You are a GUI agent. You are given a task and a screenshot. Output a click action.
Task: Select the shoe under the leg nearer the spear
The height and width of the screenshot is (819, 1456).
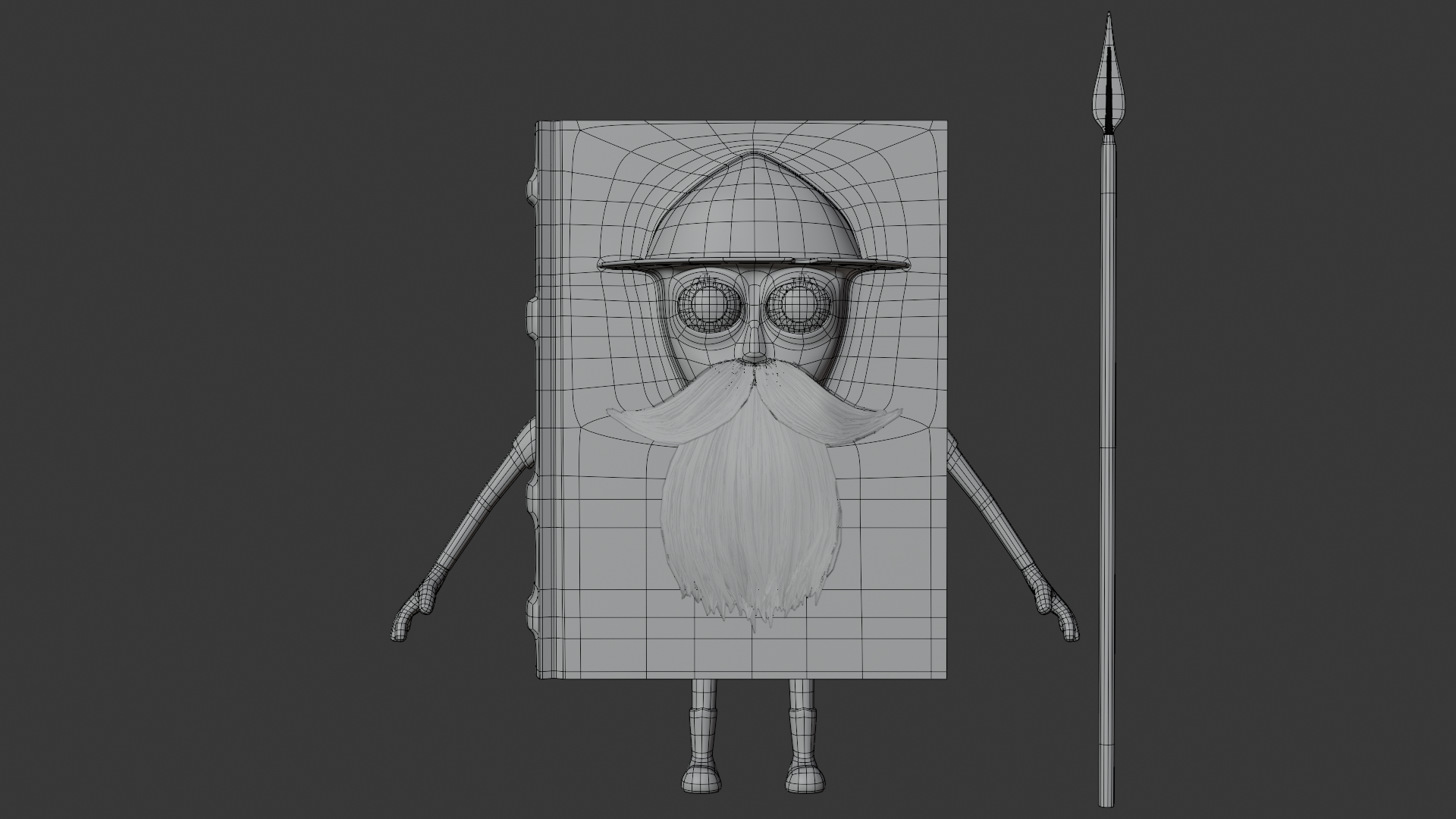coord(804,778)
